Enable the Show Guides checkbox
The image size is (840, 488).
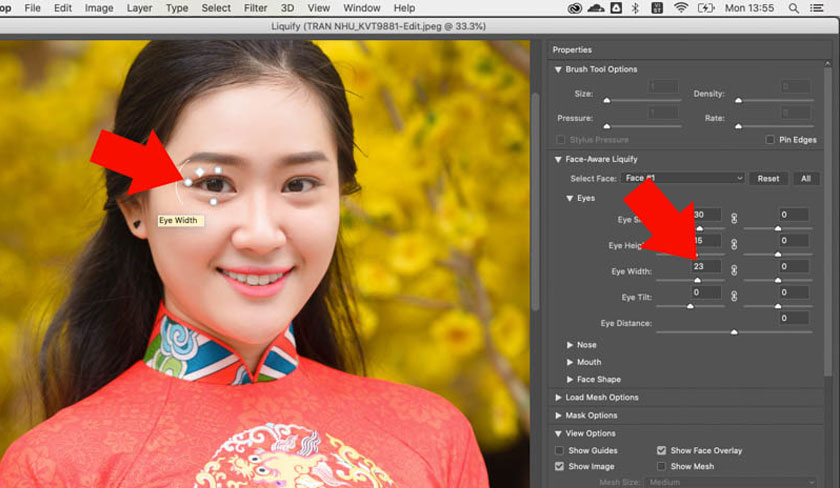pos(559,450)
